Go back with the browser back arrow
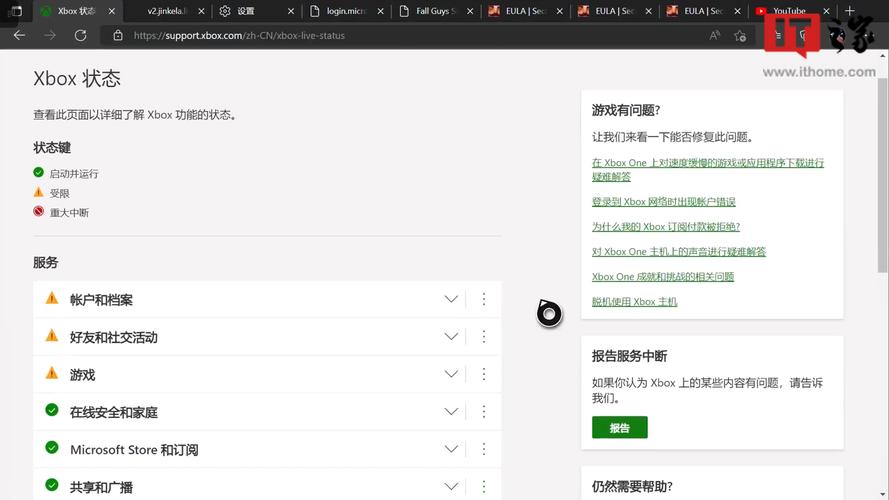This screenshot has width=889, height=500. pyautogui.click(x=19, y=35)
